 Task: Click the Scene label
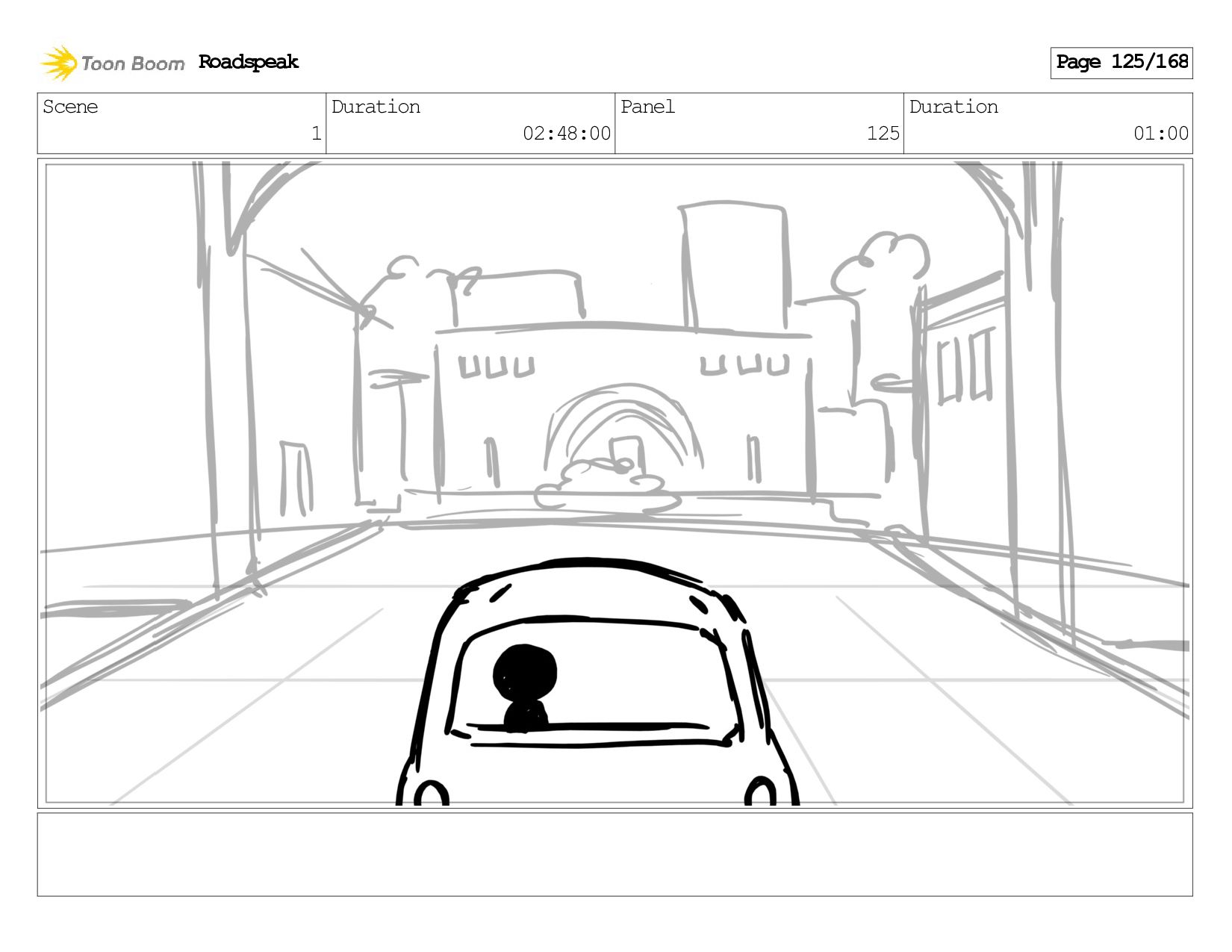(70, 107)
